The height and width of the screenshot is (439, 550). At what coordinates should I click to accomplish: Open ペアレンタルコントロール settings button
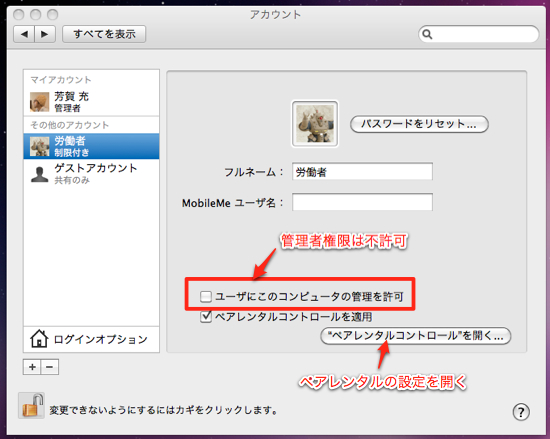tap(416, 336)
